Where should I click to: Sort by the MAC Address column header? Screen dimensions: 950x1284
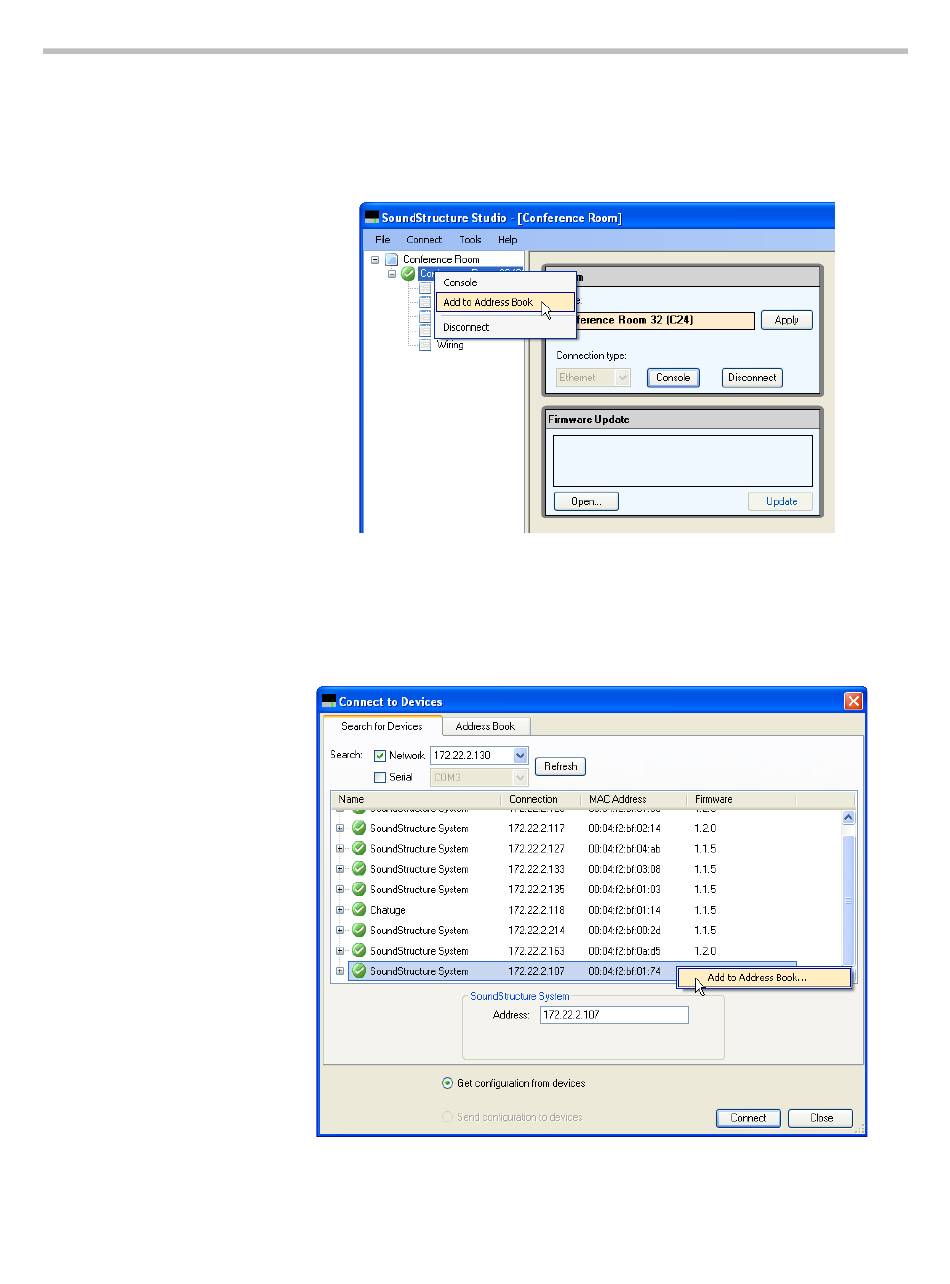[635, 800]
